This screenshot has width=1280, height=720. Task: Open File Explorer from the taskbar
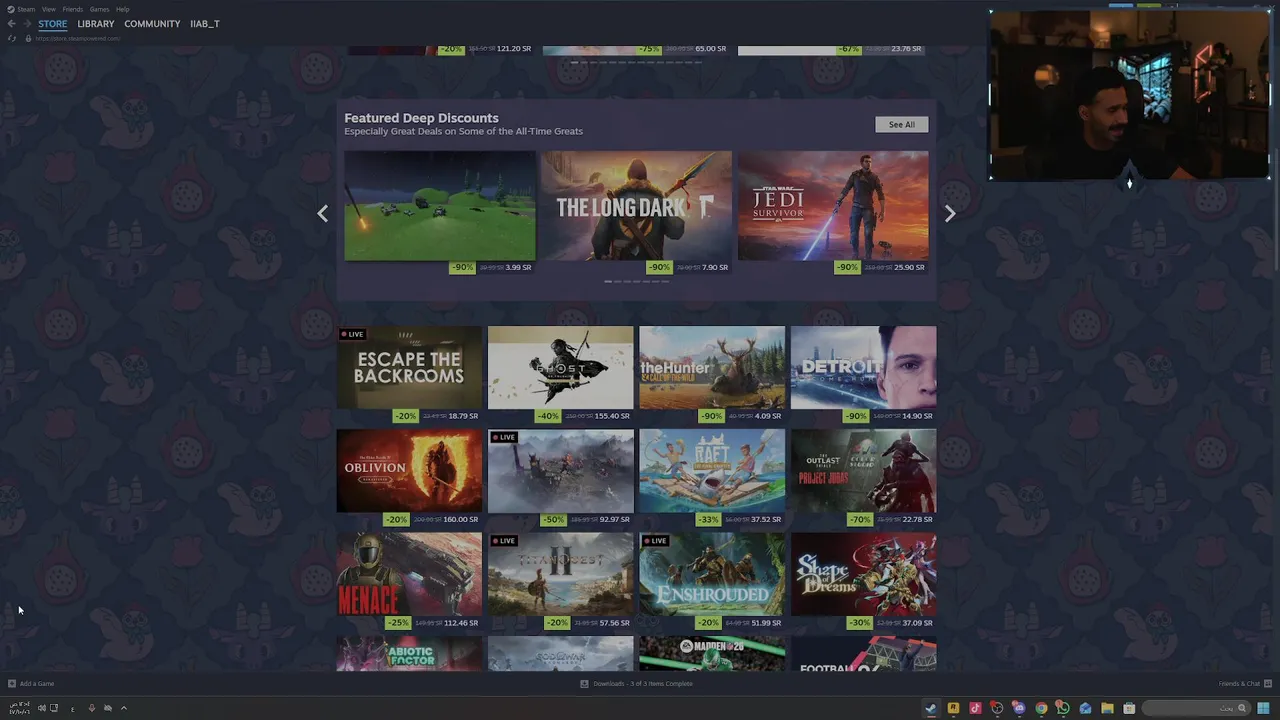click(1107, 708)
